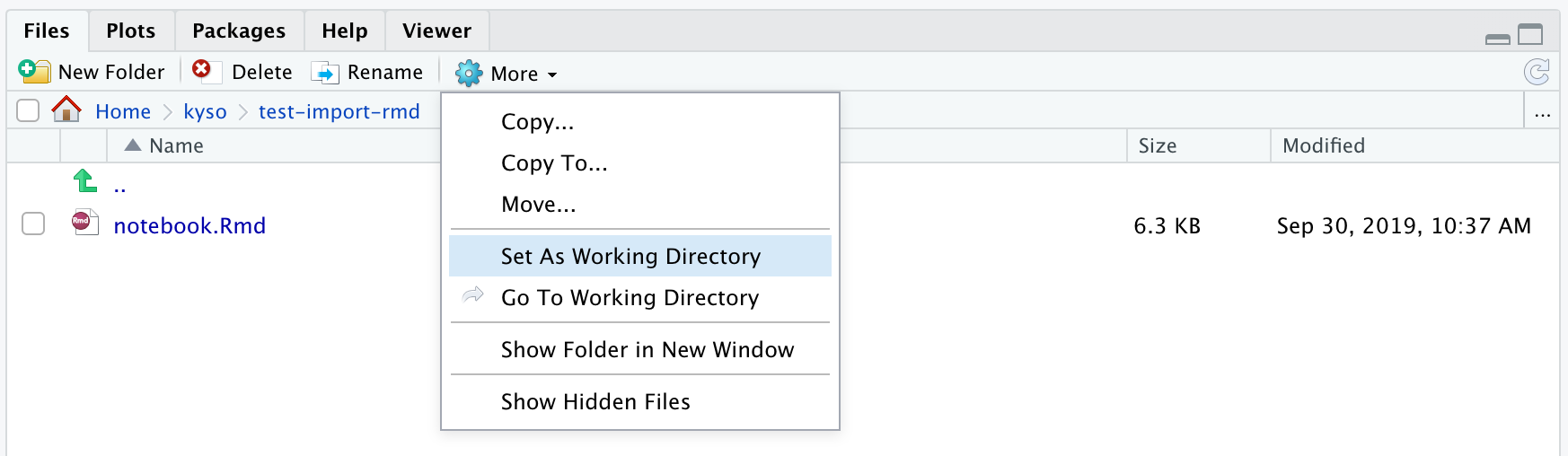
Task: Click the New Folder icon
Action: tap(34, 72)
